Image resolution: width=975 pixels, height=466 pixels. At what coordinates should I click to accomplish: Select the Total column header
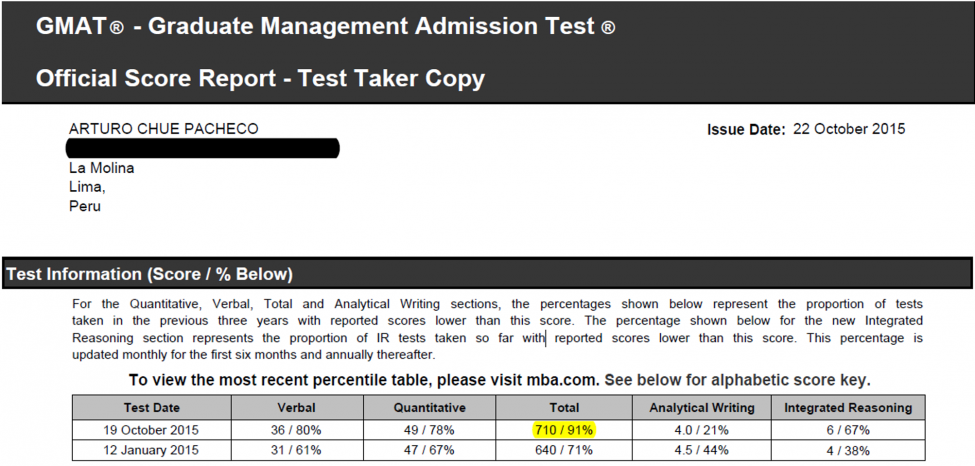[x=563, y=407]
